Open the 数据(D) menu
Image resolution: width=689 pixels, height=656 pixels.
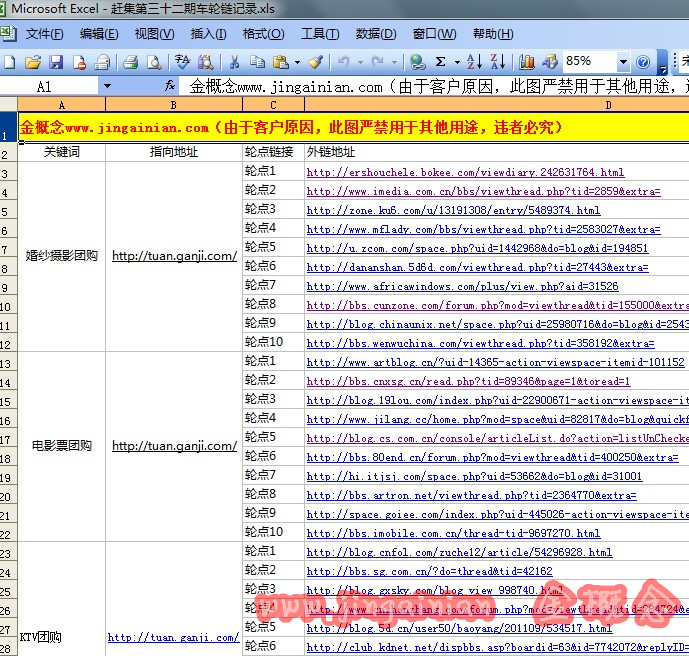coord(375,34)
